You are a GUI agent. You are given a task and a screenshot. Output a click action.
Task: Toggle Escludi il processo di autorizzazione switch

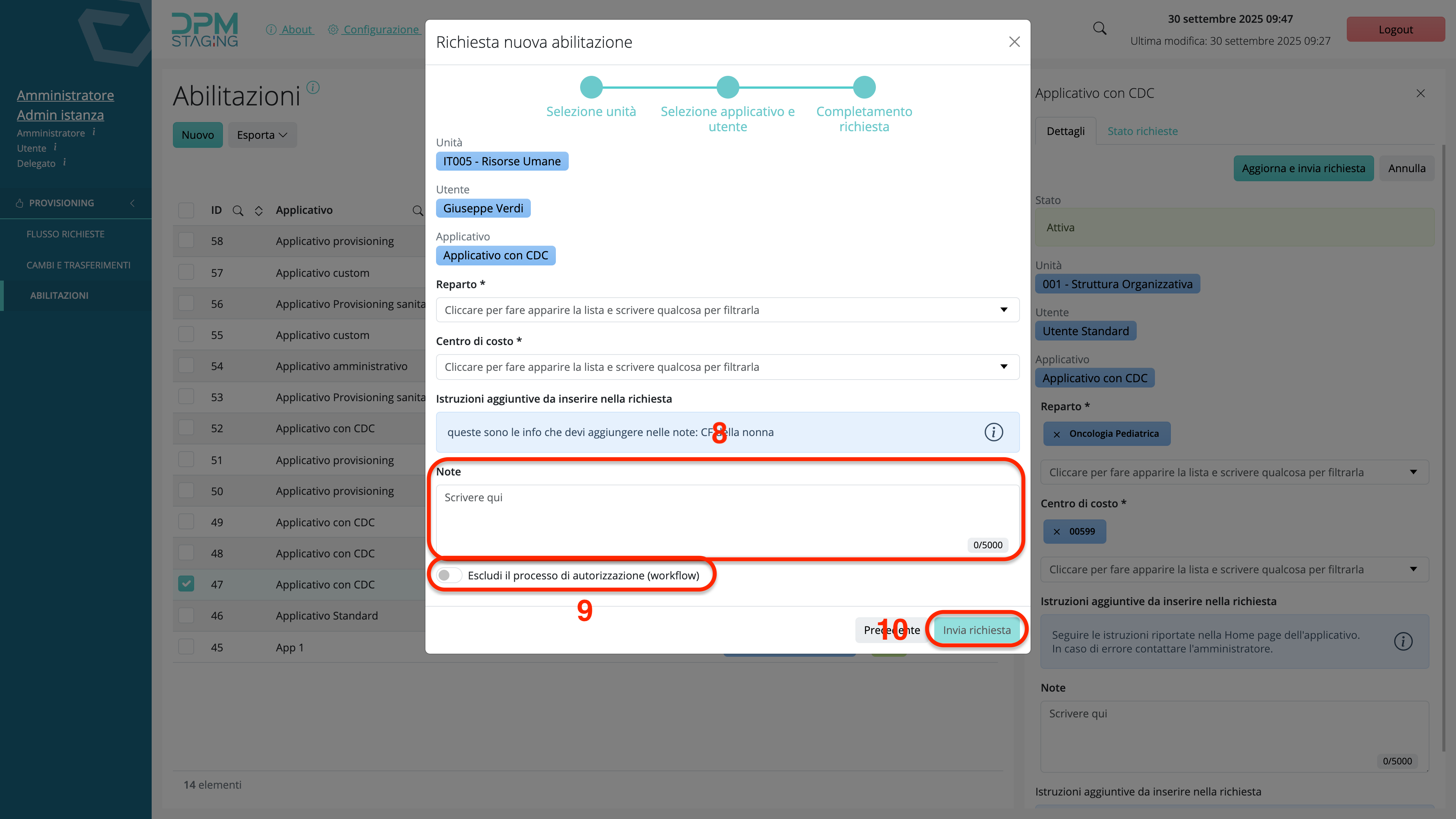pos(449,575)
